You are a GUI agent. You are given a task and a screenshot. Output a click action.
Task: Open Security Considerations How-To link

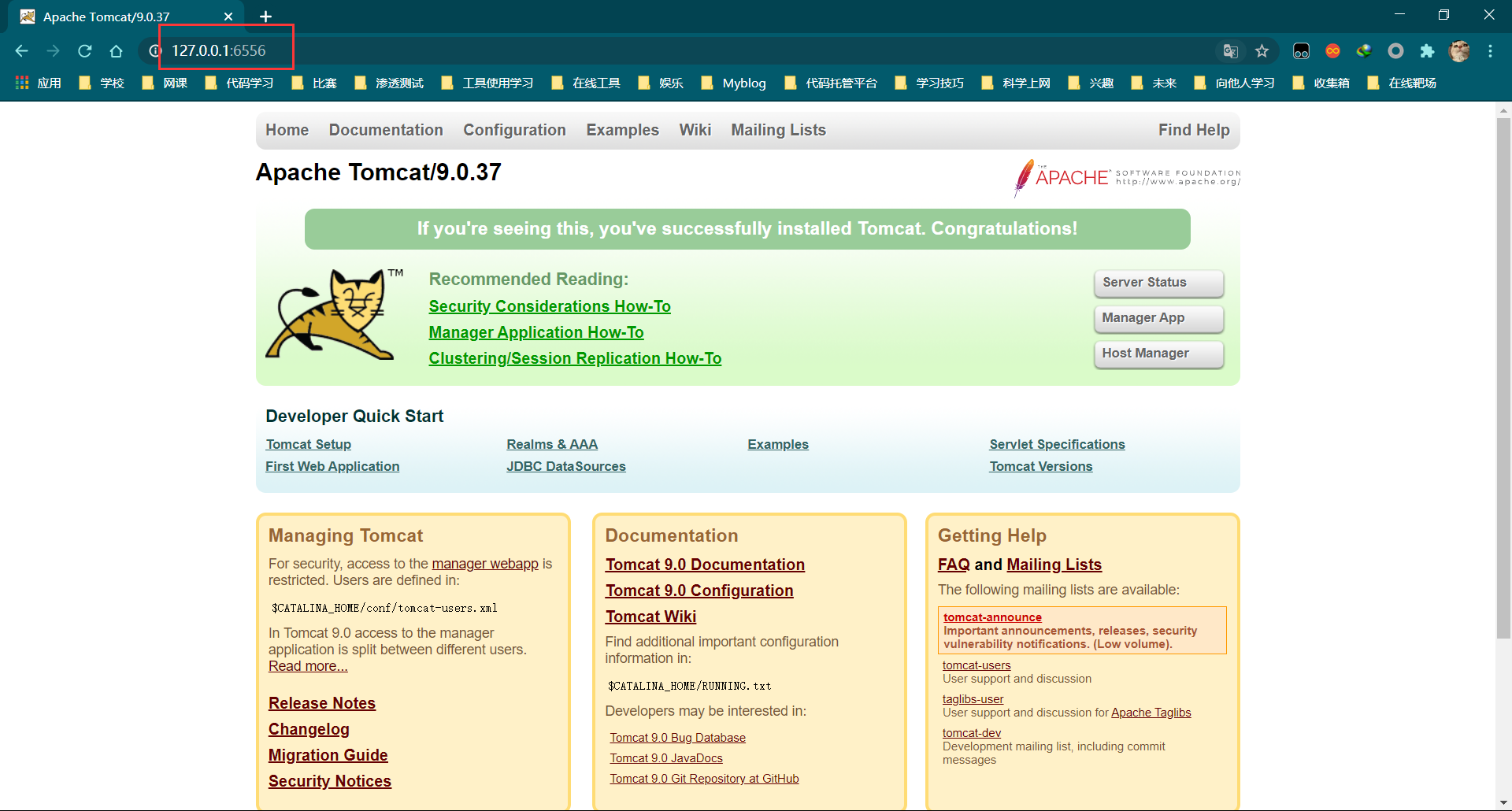[550, 306]
